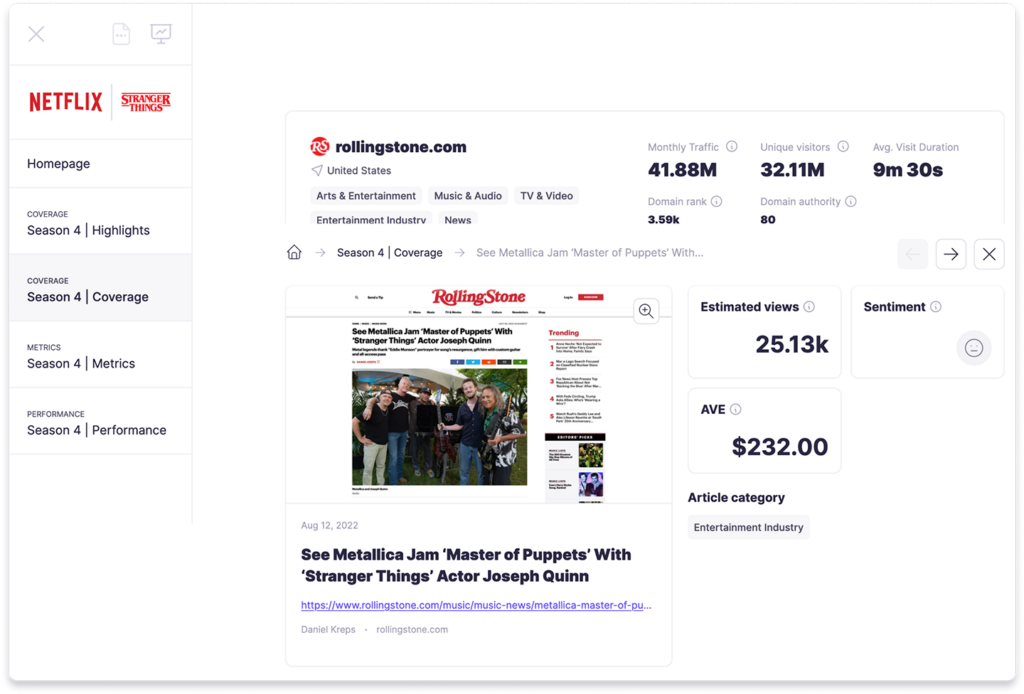Viewport: 1024px width, 694px height.
Task: Click the neutral sentiment face icon
Action: (973, 348)
